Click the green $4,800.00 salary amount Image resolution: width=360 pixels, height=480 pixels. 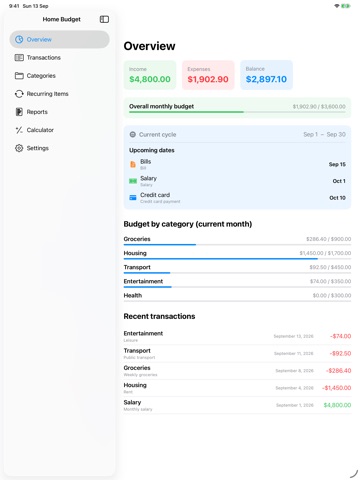pos(337,405)
